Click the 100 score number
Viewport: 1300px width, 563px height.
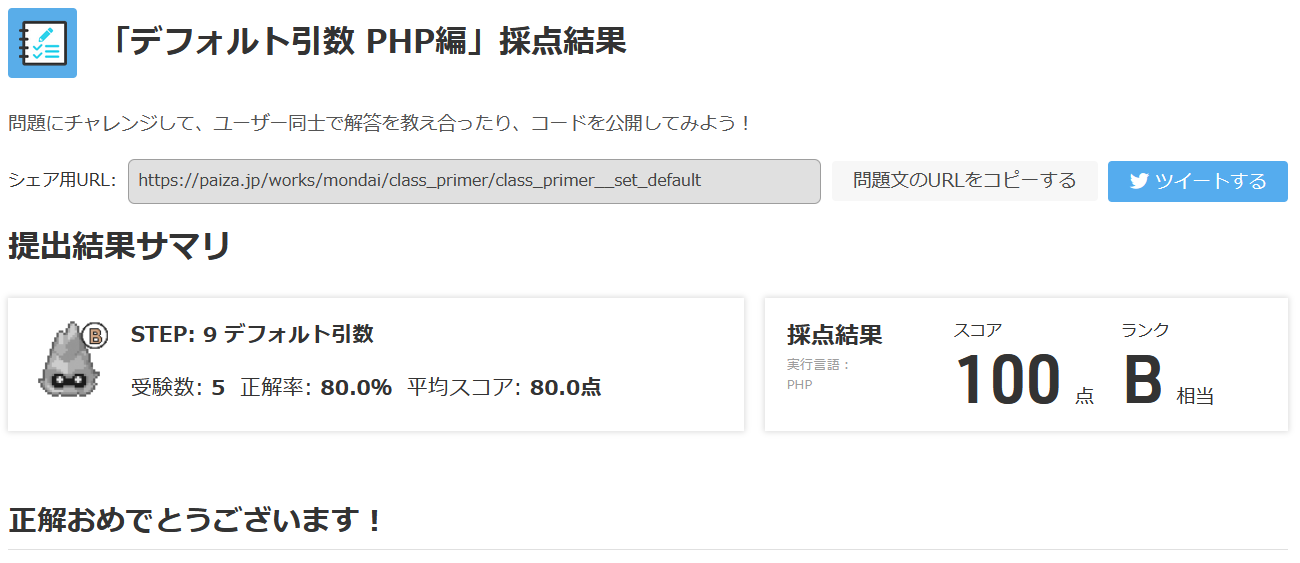(x=1008, y=381)
